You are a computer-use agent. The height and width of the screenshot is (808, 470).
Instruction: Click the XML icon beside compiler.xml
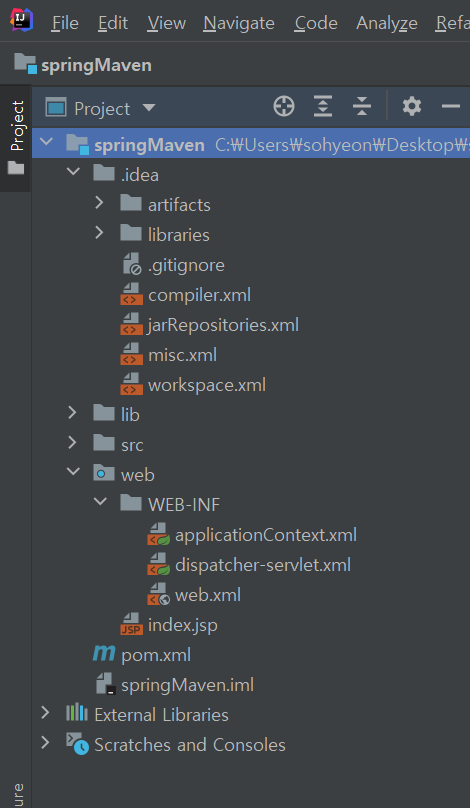[131, 295]
